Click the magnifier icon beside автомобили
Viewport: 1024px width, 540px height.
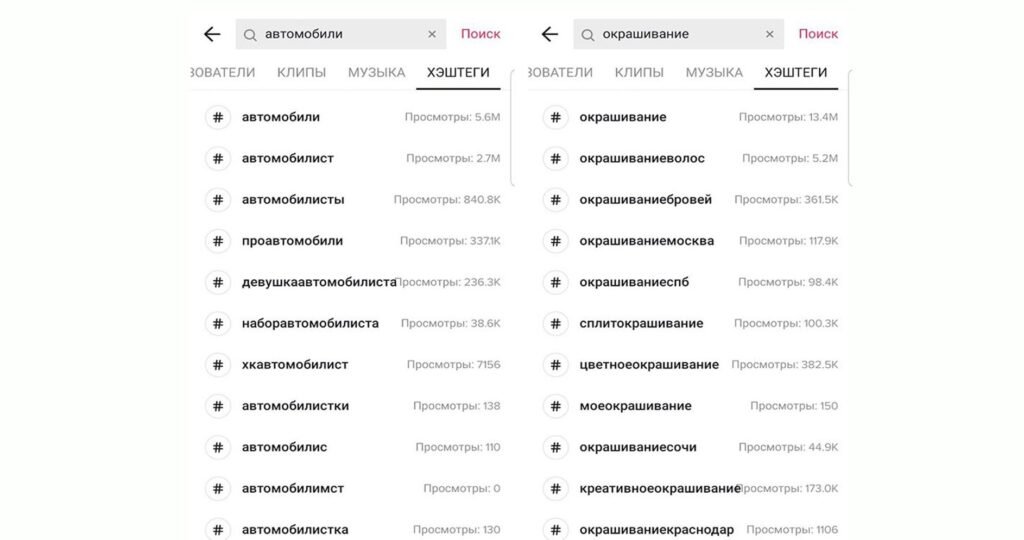(249, 35)
